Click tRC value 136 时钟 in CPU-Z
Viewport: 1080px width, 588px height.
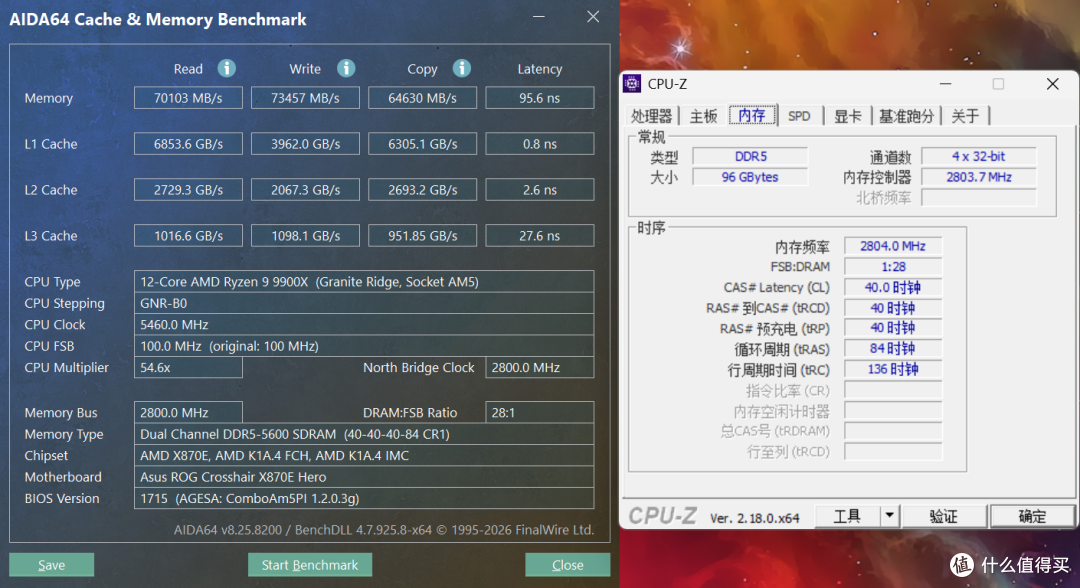[x=893, y=369]
